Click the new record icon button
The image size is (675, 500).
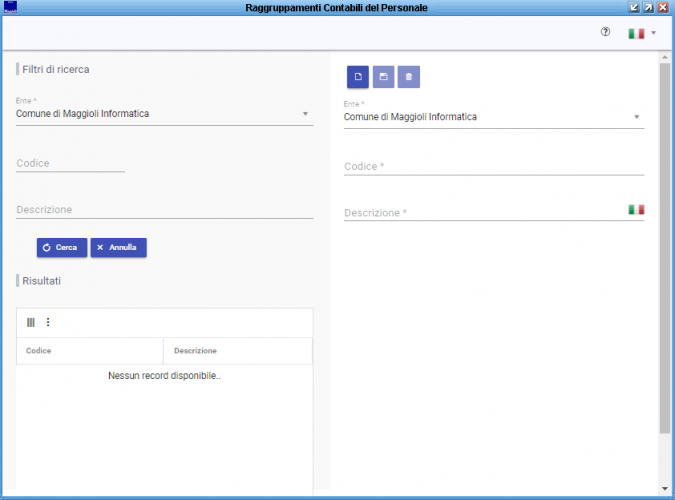pos(358,77)
